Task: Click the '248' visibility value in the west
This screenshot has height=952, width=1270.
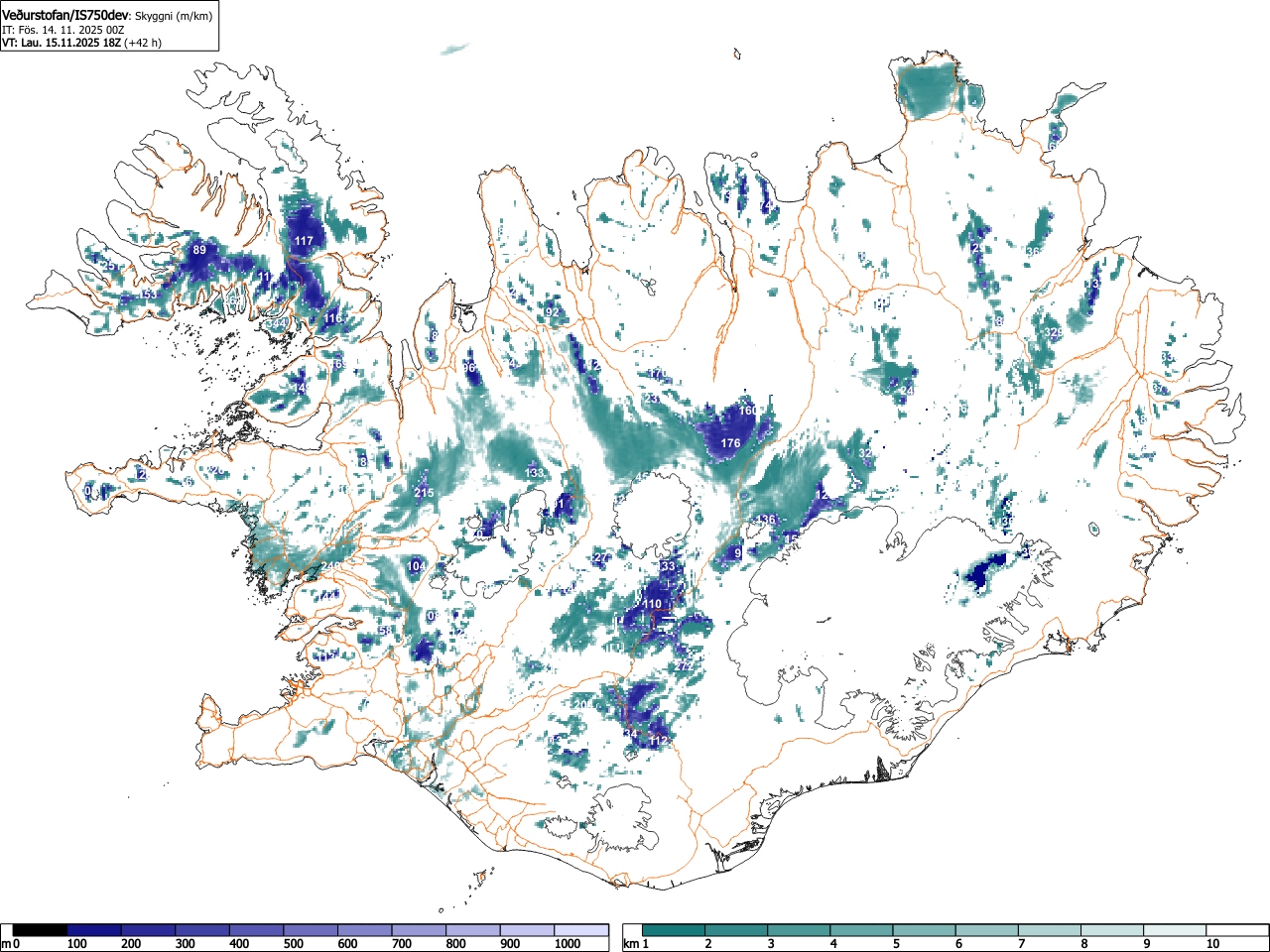Action: pyautogui.click(x=331, y=566)
